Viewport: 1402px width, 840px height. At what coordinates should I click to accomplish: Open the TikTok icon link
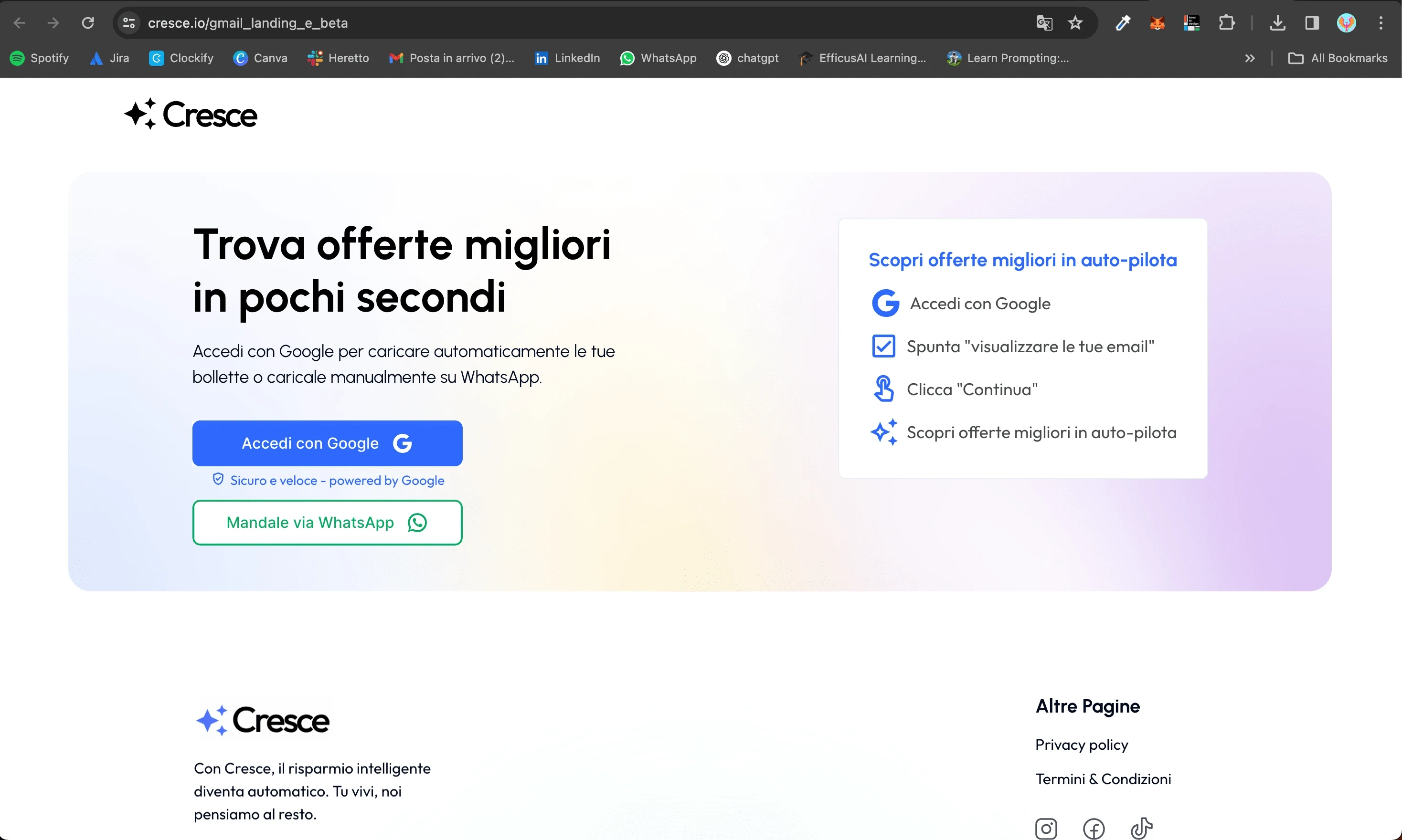[1141, 828]
